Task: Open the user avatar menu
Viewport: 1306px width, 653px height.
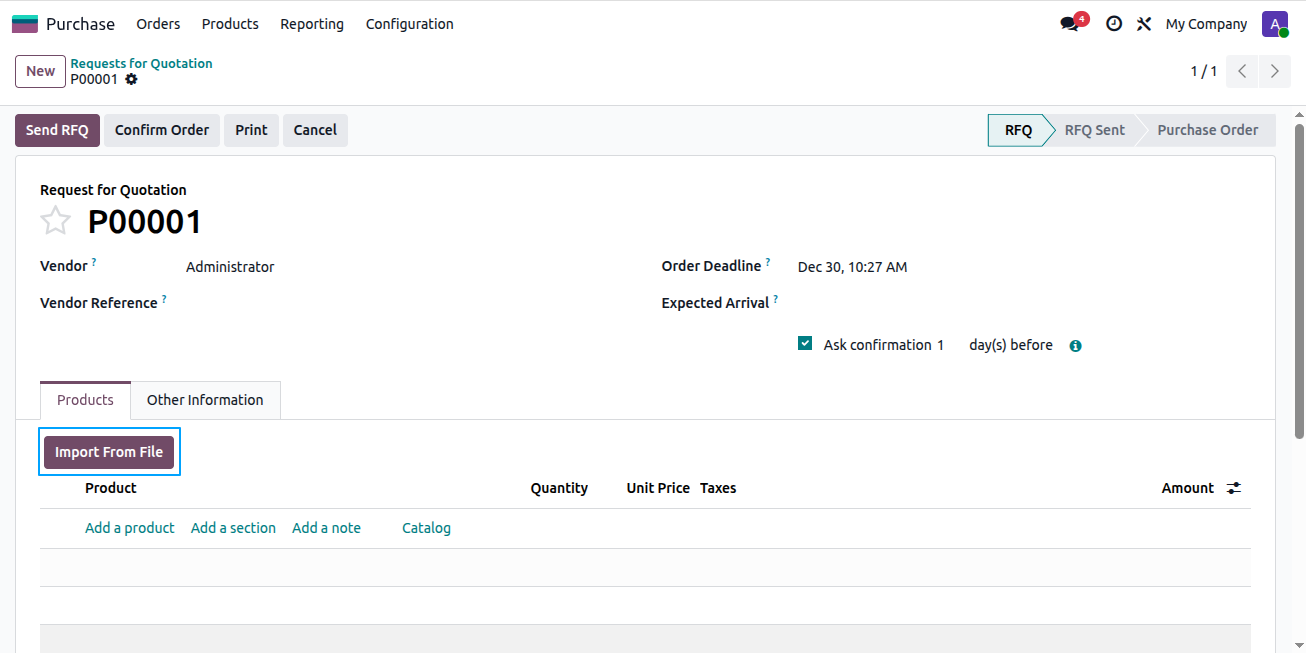Action: click(1275, 24)
